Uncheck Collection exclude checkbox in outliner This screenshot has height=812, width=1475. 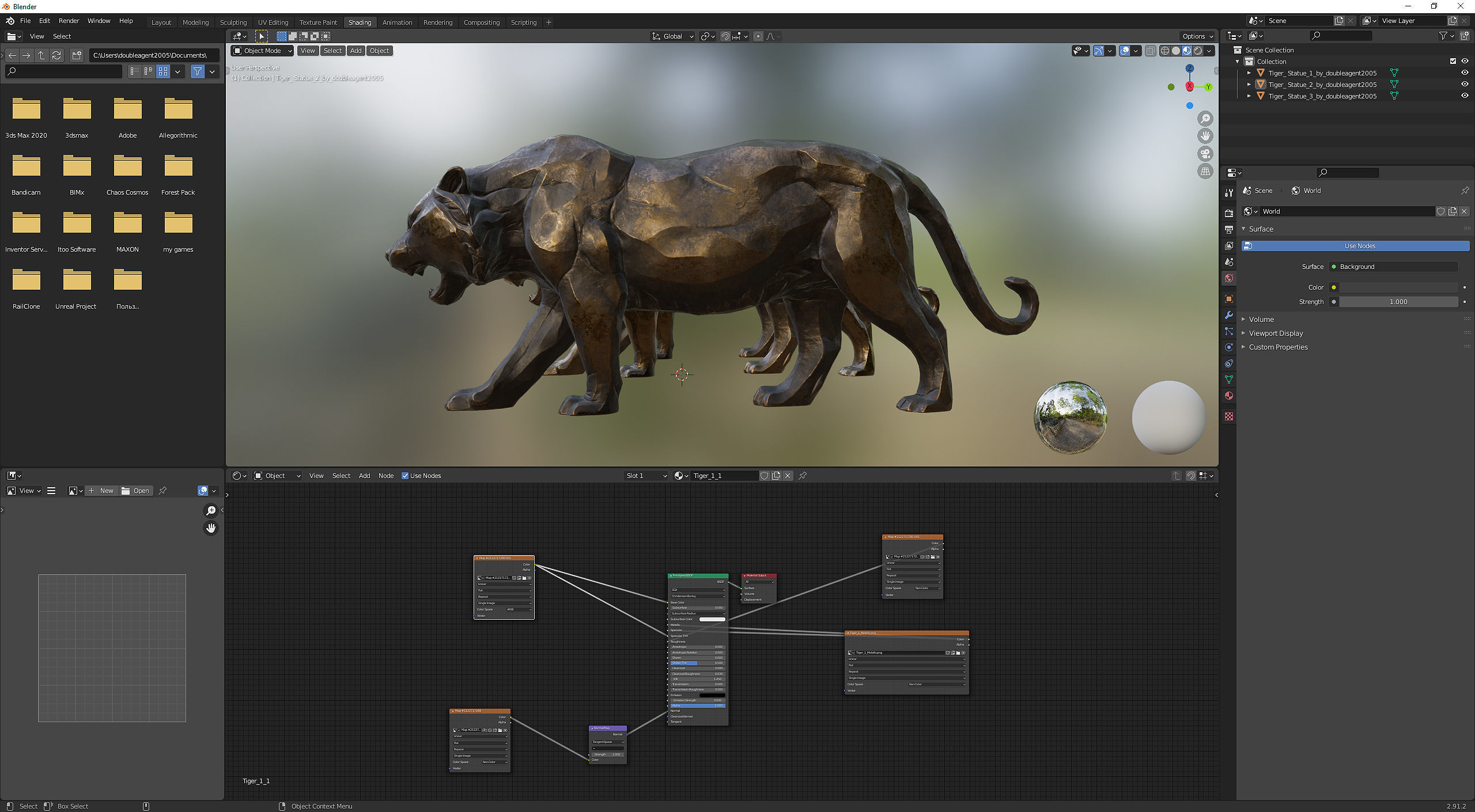click(x=1453, y=62)
